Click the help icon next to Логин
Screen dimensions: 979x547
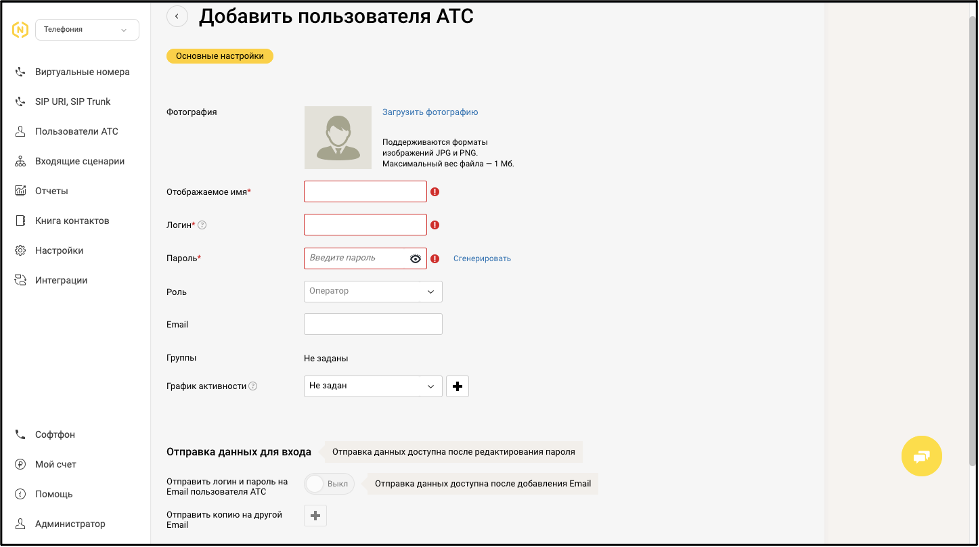[202, 226]
